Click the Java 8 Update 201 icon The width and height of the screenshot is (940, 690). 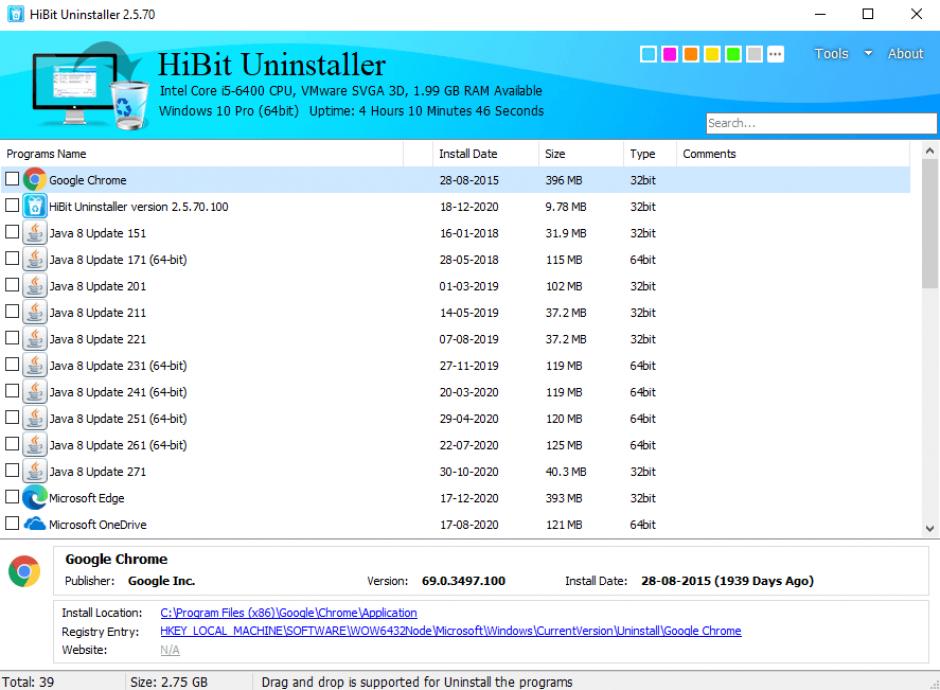click(x=35, y=285)
